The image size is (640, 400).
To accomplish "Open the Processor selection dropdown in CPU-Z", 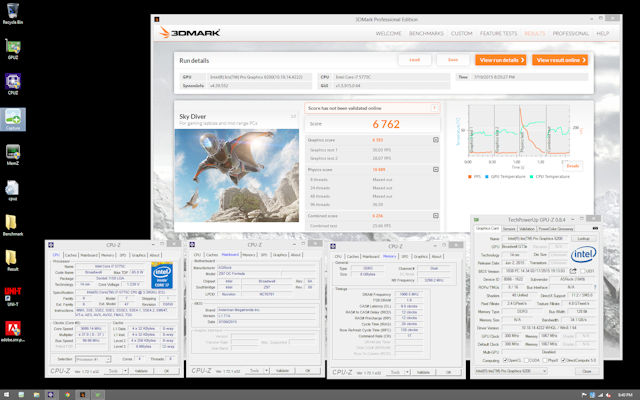I will pos(93,359).
